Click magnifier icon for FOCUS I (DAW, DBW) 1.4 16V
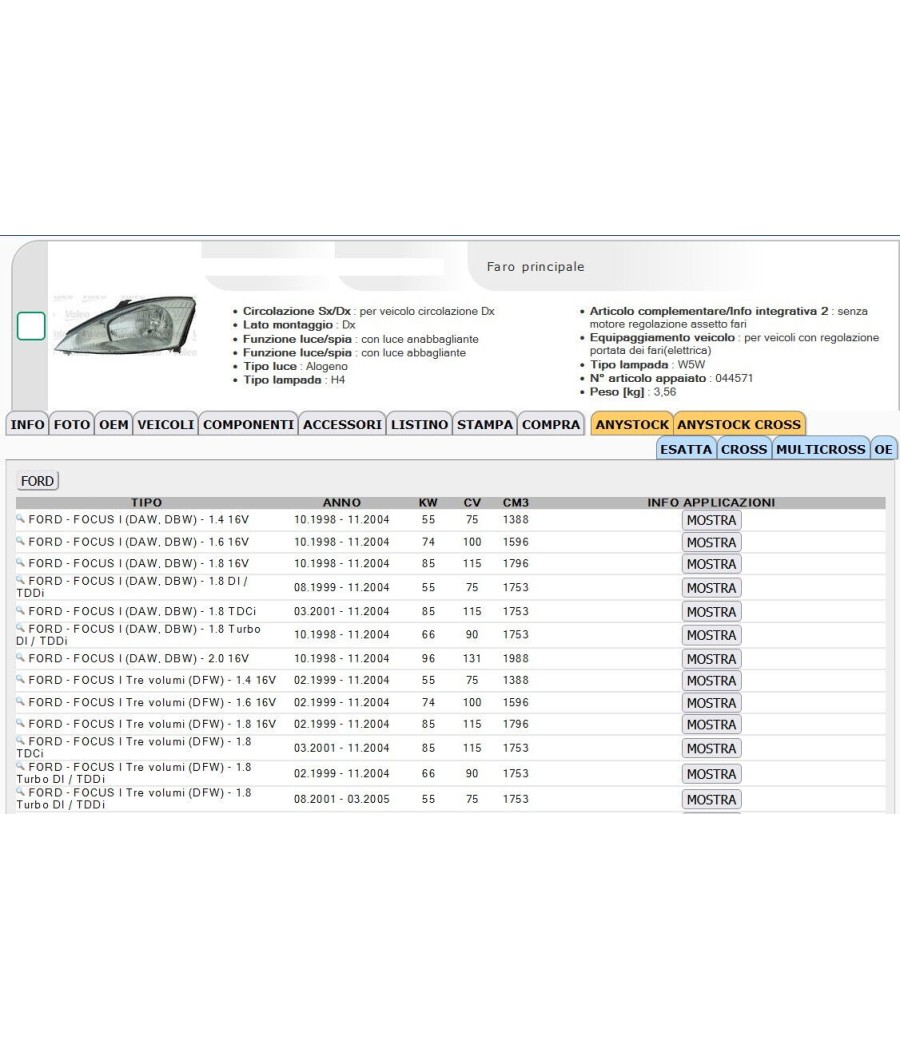The image size is (900, 1050). [21, 518]
